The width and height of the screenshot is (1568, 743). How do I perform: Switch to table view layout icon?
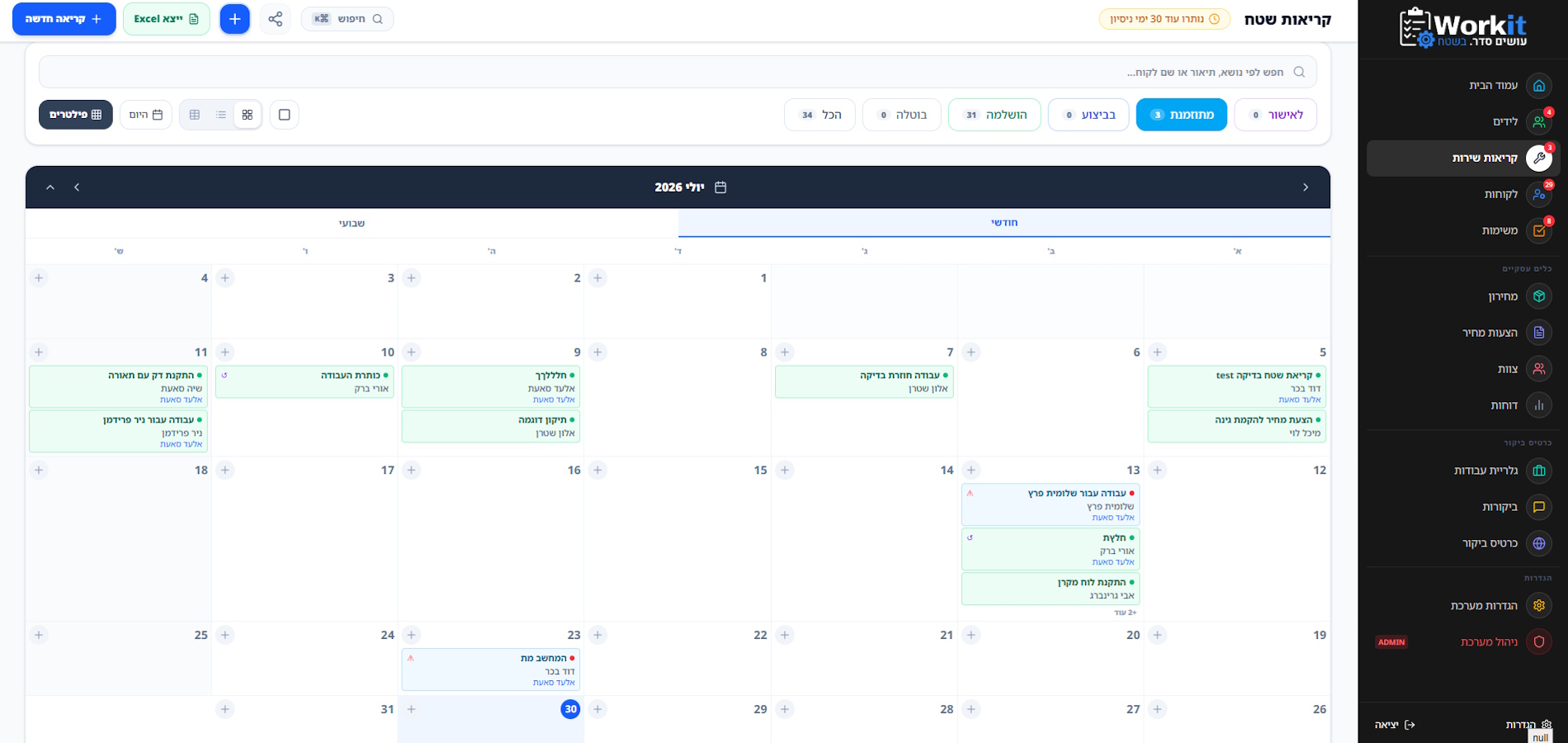point(195,115)
